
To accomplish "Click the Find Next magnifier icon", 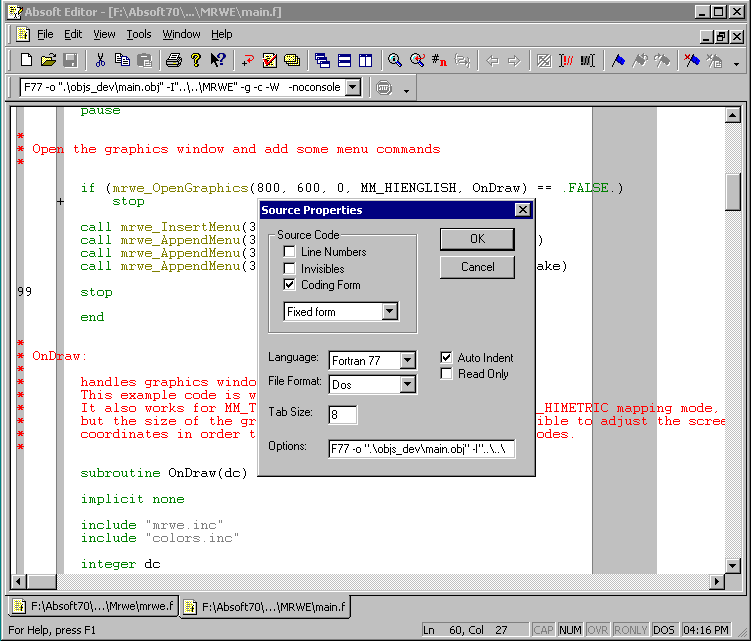I will point(417,60).
